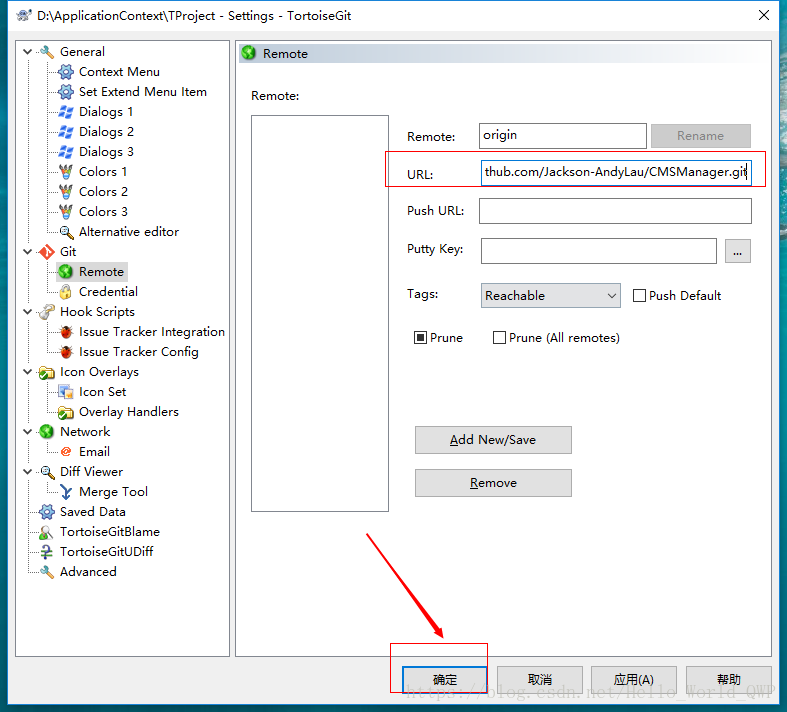Collapse the Network tree node
Screen dimensions: 787x712
tap(28, 432)
